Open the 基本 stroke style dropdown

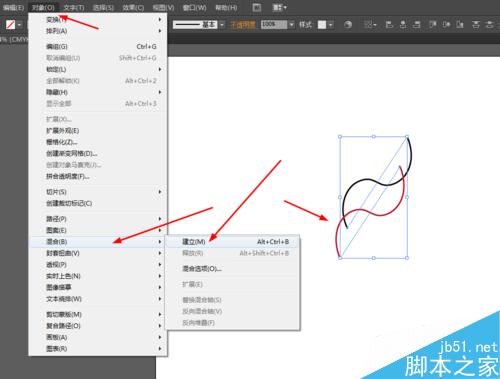pos(222,25)
